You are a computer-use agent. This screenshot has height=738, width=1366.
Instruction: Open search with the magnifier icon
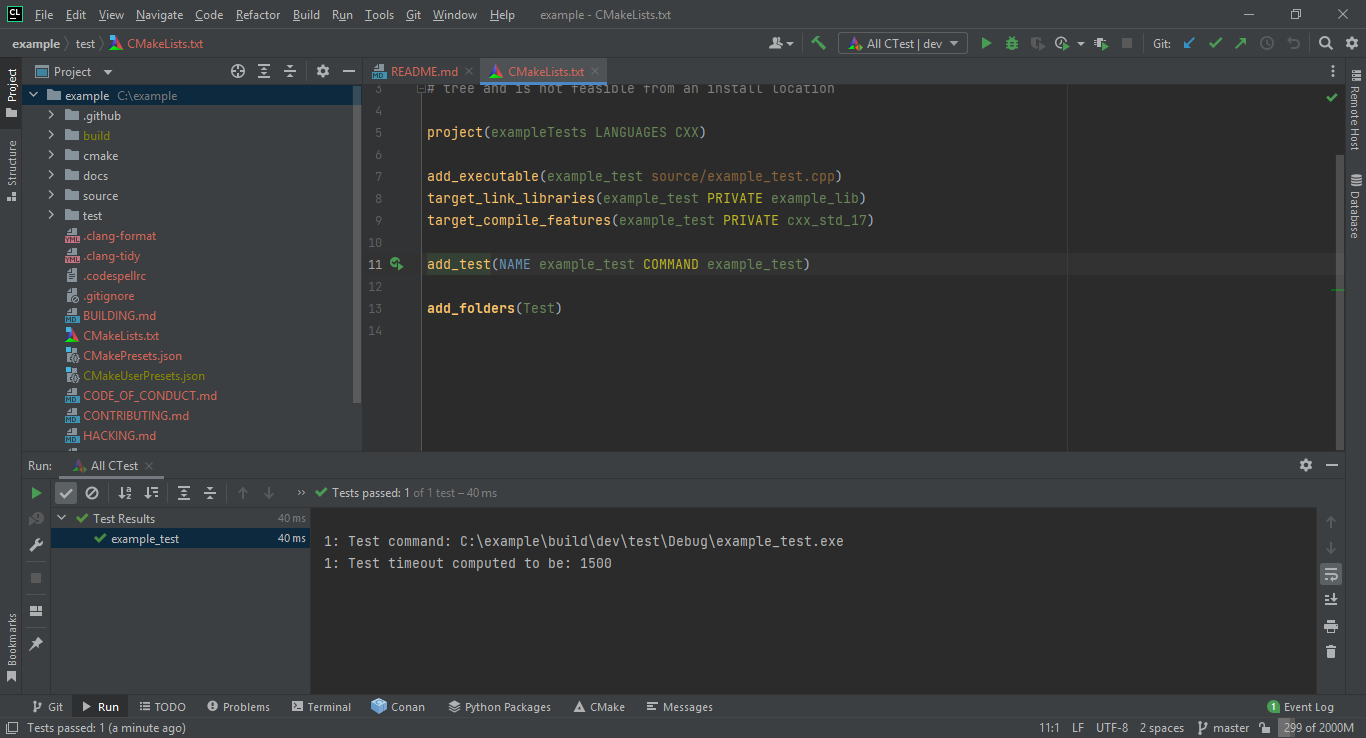coord(1327,44)
